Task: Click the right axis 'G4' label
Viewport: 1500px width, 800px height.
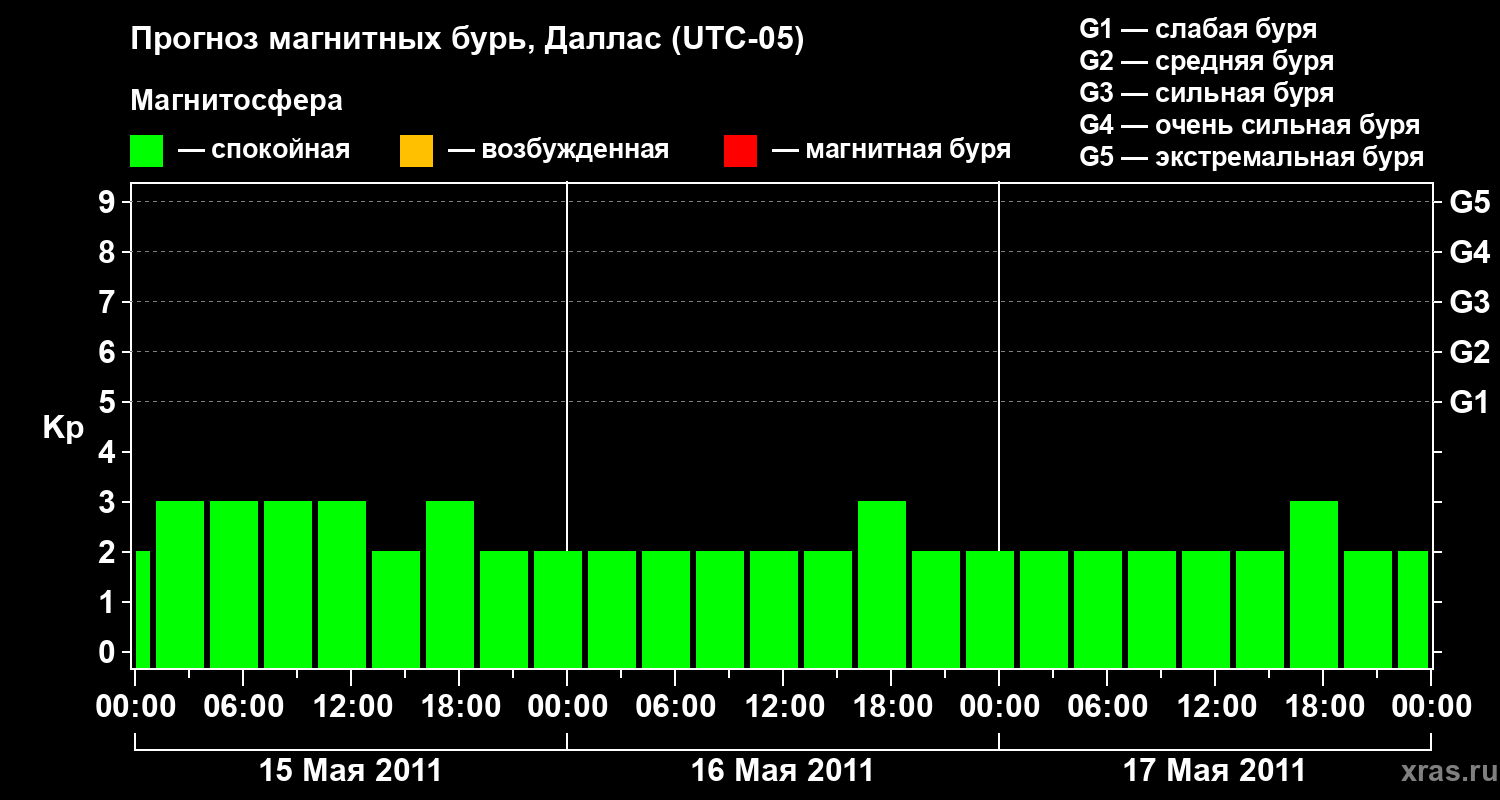Action: point(1470,252)
